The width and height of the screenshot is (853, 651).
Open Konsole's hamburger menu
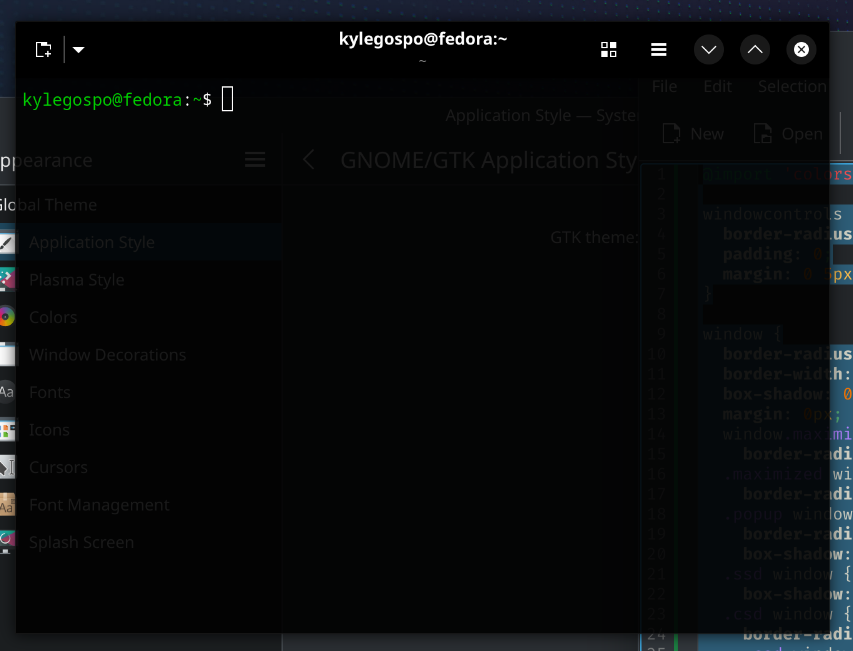658,48
